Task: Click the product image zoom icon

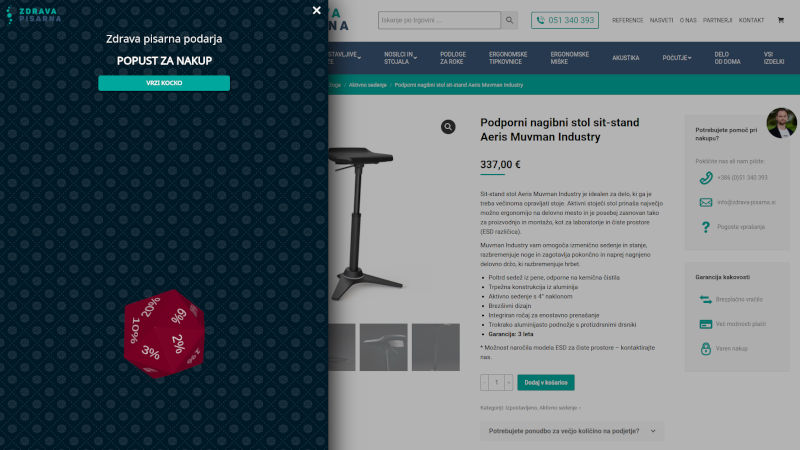Action: (x=448, y=127)
